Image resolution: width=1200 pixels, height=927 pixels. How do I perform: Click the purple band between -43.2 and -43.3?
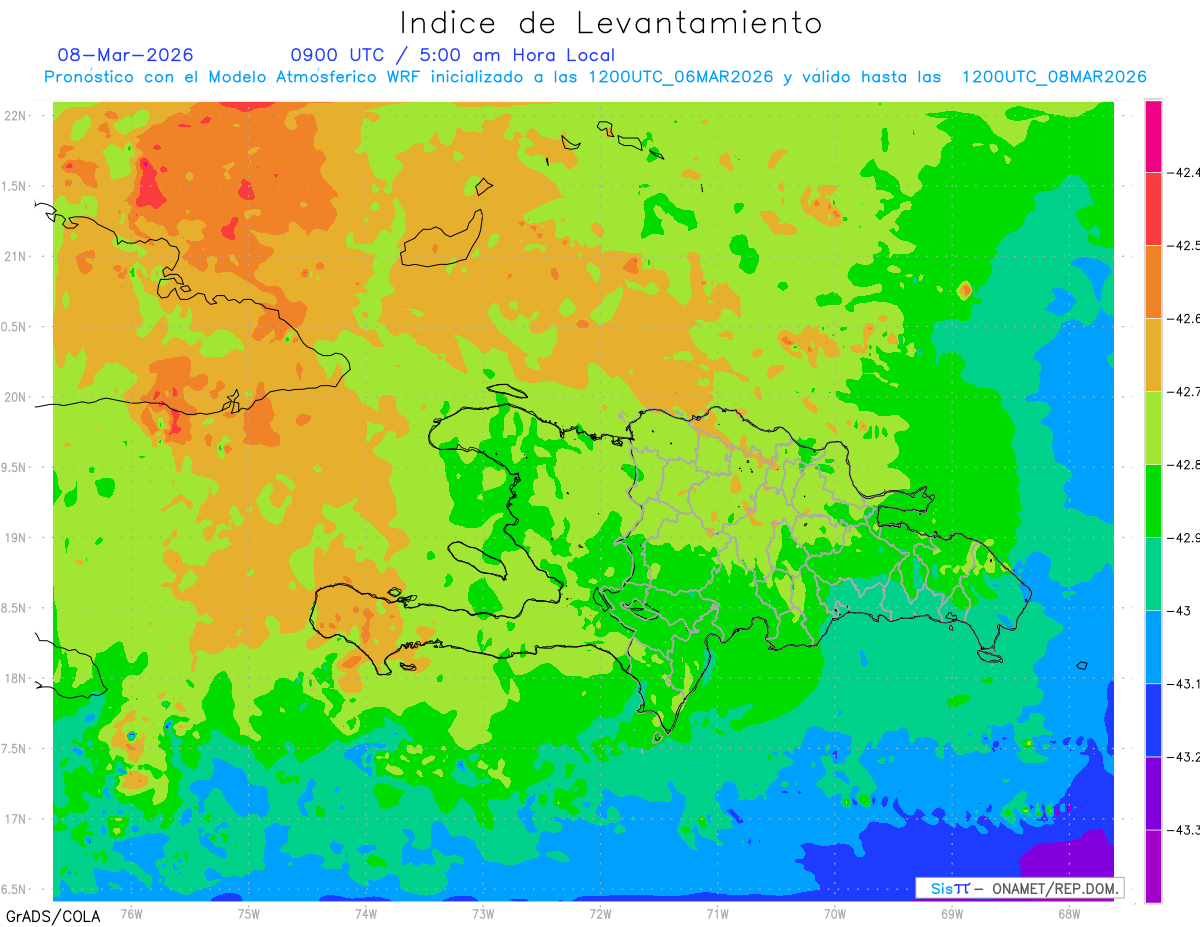(1153, 792)
